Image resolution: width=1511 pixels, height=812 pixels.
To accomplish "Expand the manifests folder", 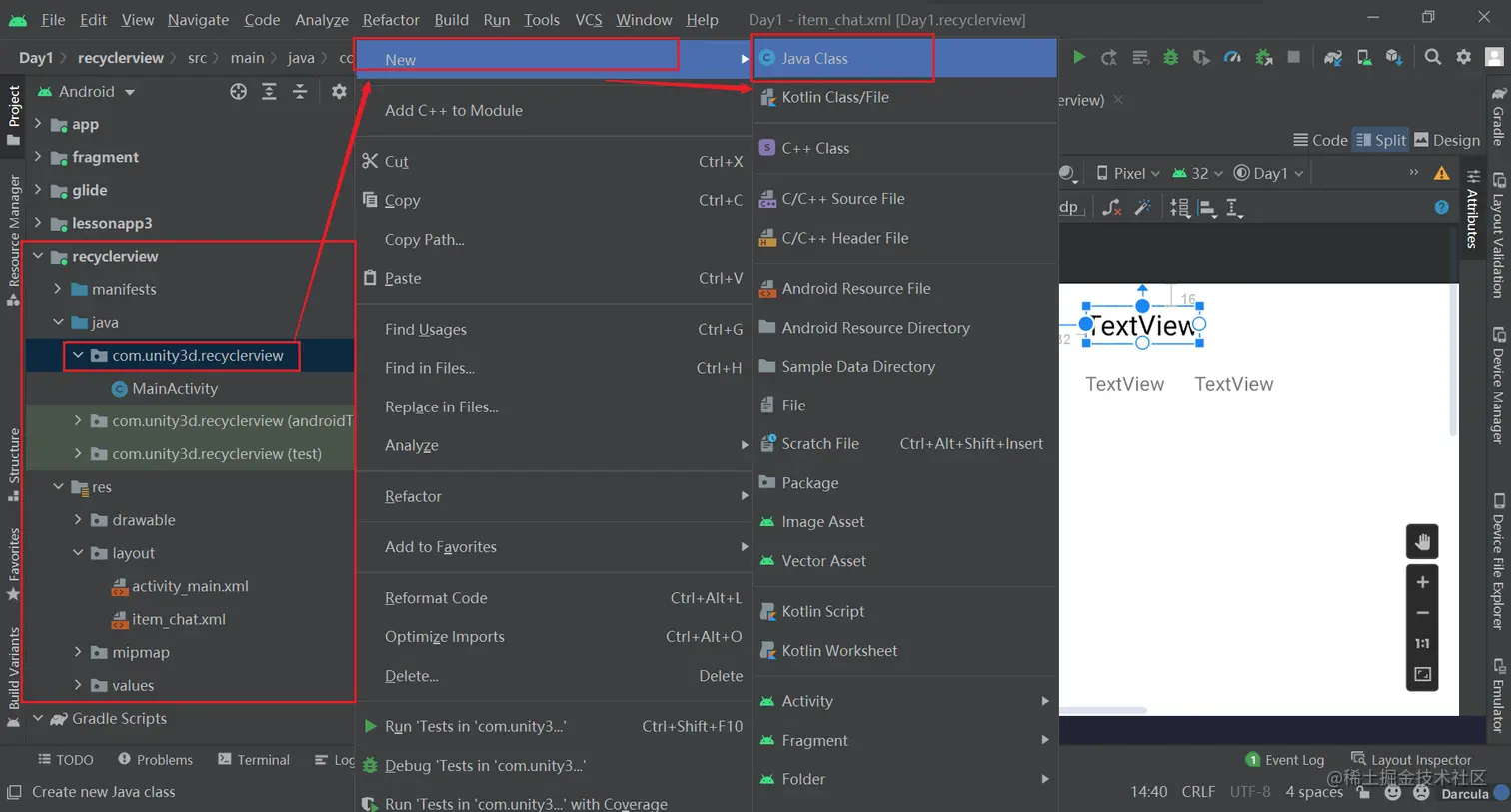I will (58, 289).
